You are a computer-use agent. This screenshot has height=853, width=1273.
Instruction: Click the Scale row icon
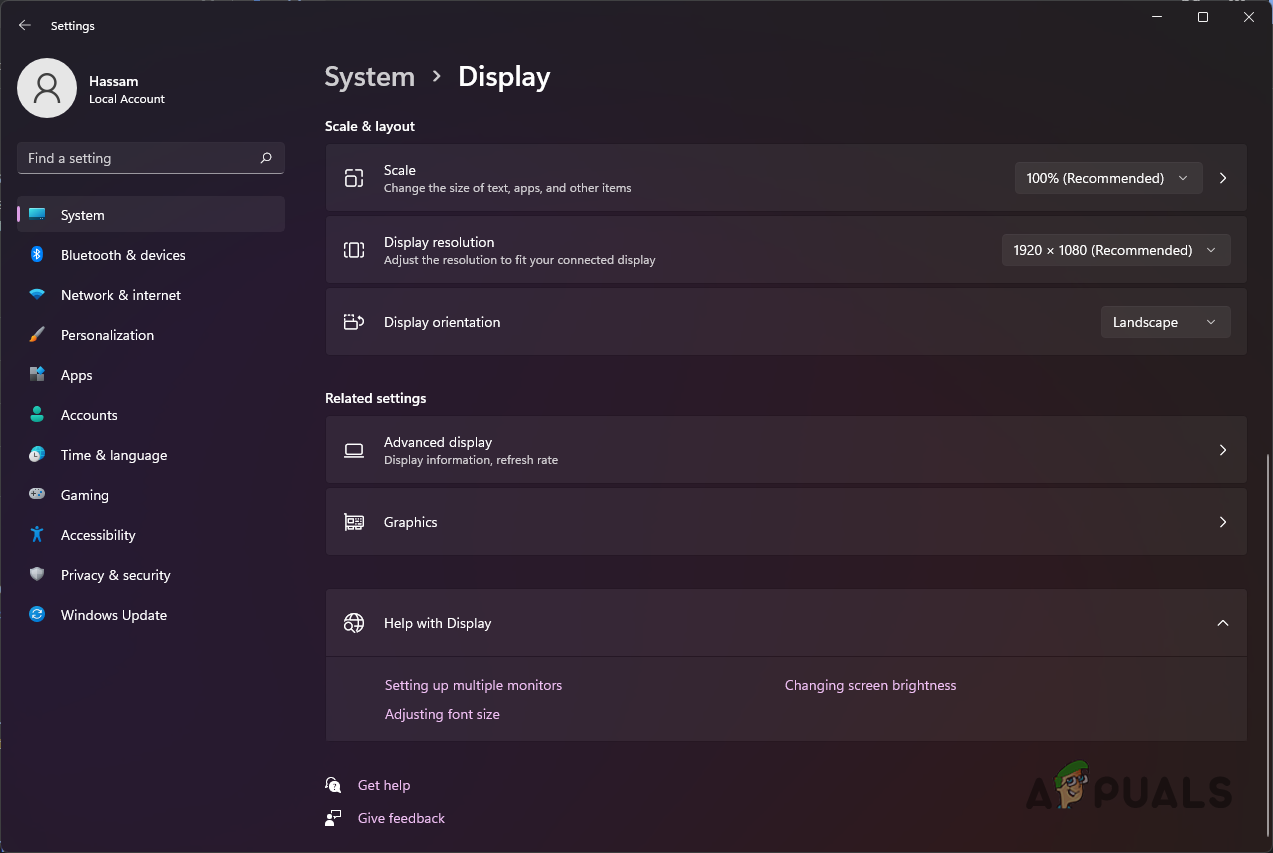click(x=354, y=178)
